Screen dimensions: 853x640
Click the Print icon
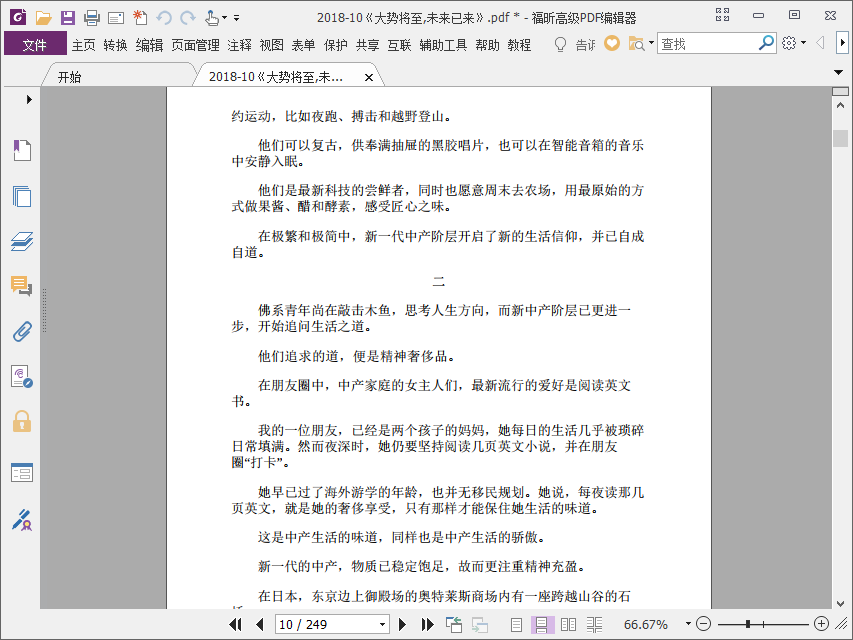[92, 18]
